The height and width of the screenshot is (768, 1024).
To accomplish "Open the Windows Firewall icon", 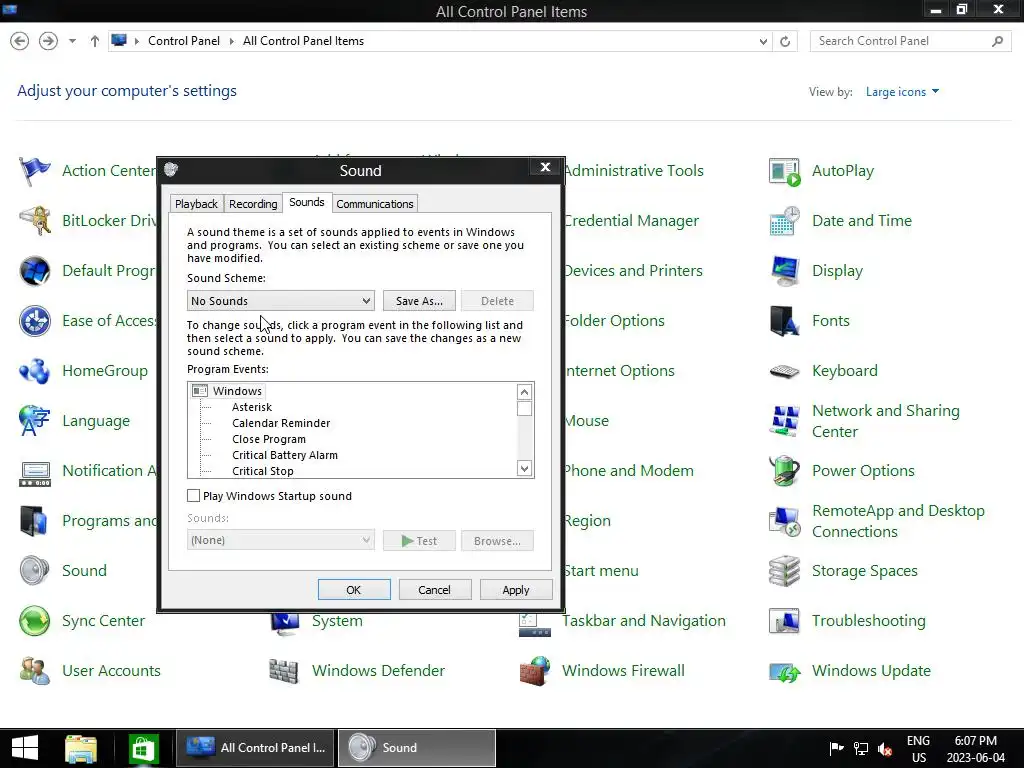I will [x=534, y=671].
